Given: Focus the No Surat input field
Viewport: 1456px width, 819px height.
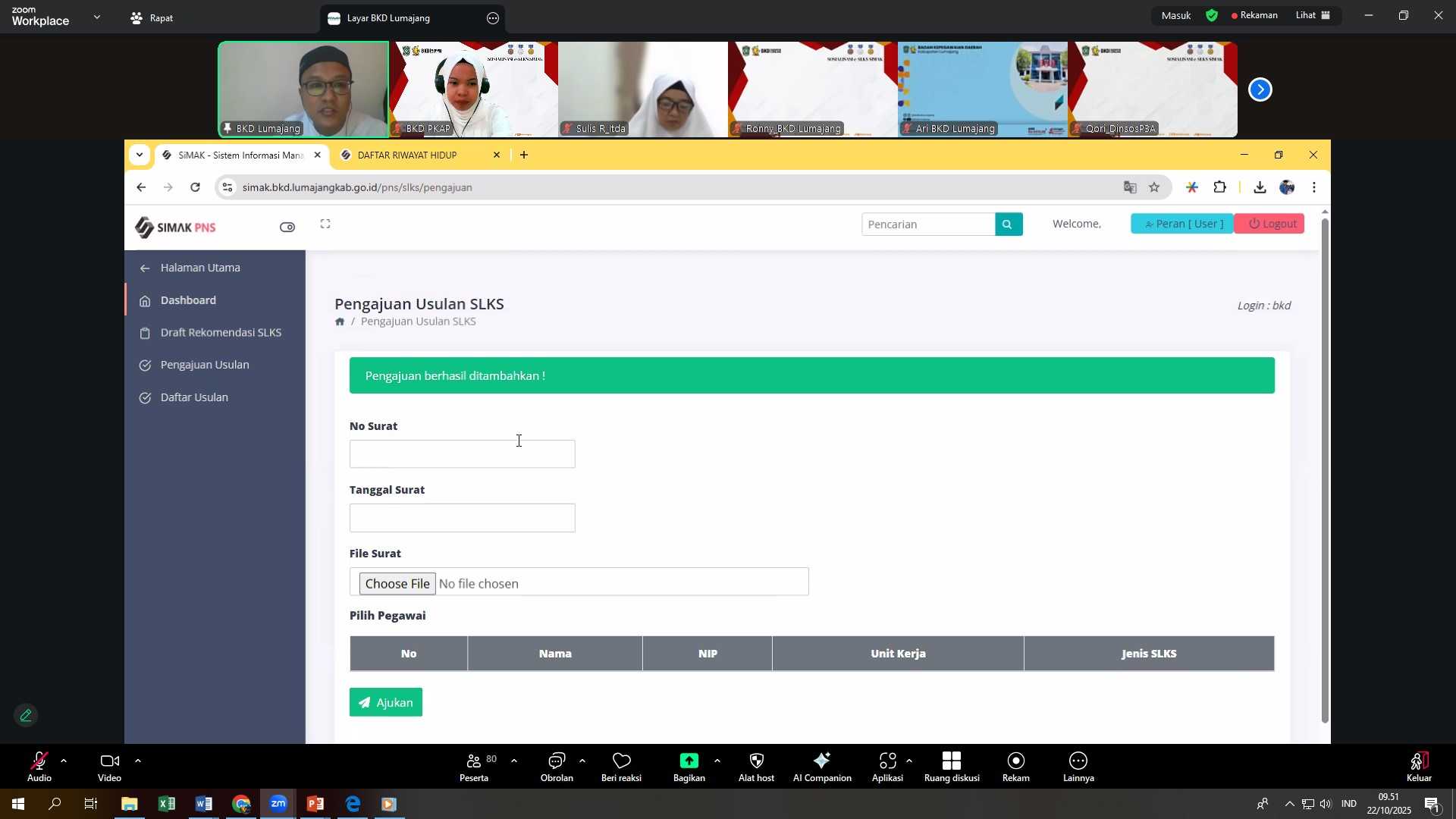Looking at the screenshot, I should (x=462, y=454).
